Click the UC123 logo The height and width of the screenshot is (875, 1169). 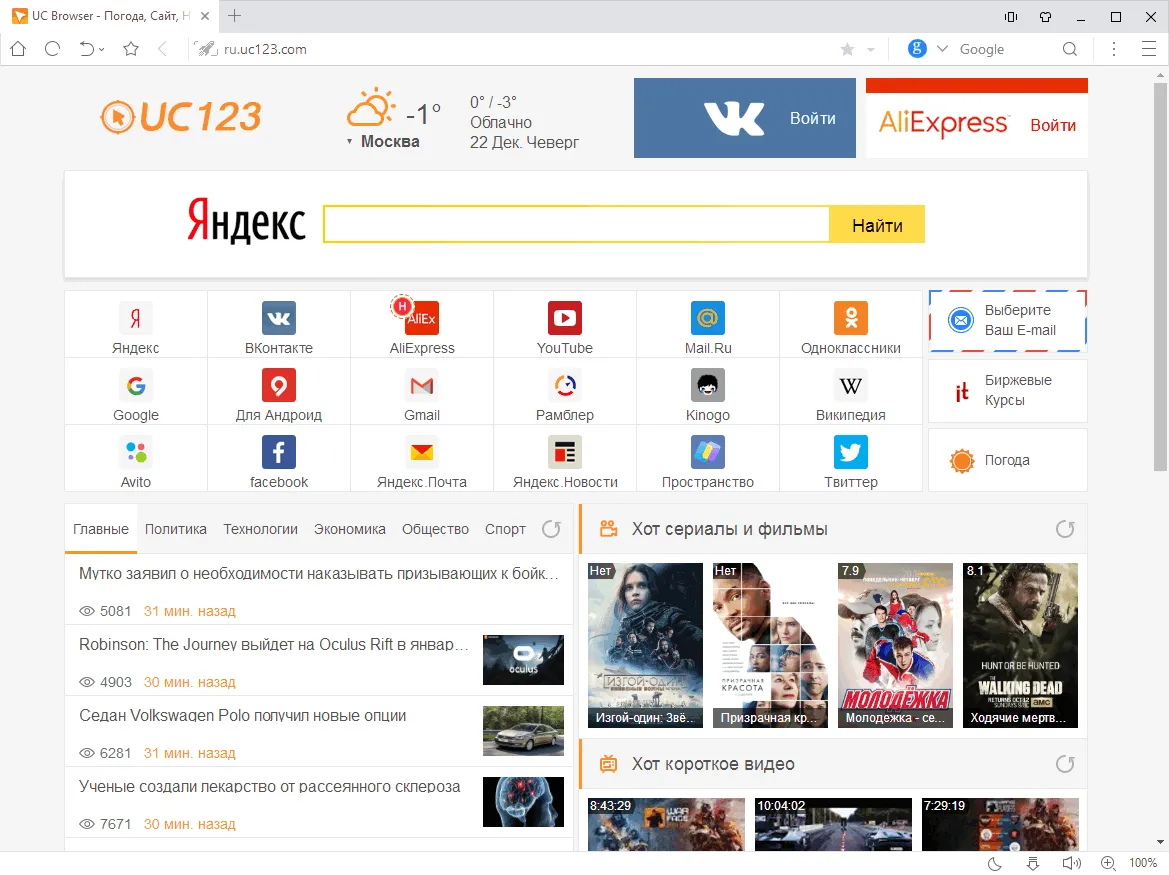181,117
